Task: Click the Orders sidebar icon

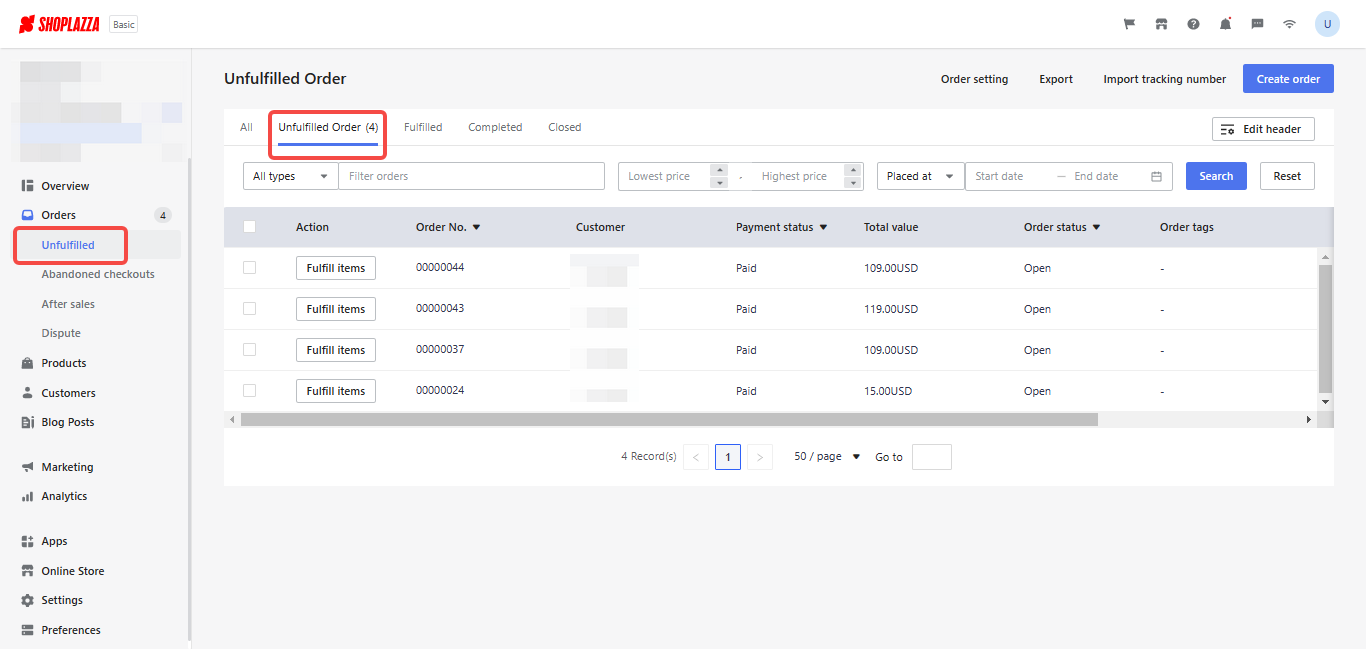Action: tap(28, 215)
